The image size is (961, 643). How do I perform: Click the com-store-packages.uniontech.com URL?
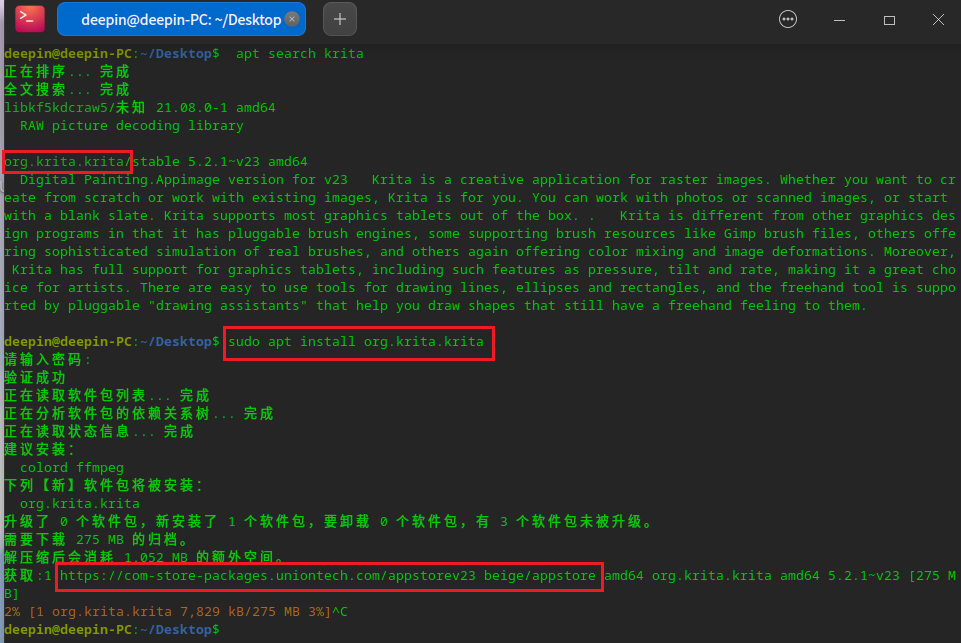[x=328, y=576]
